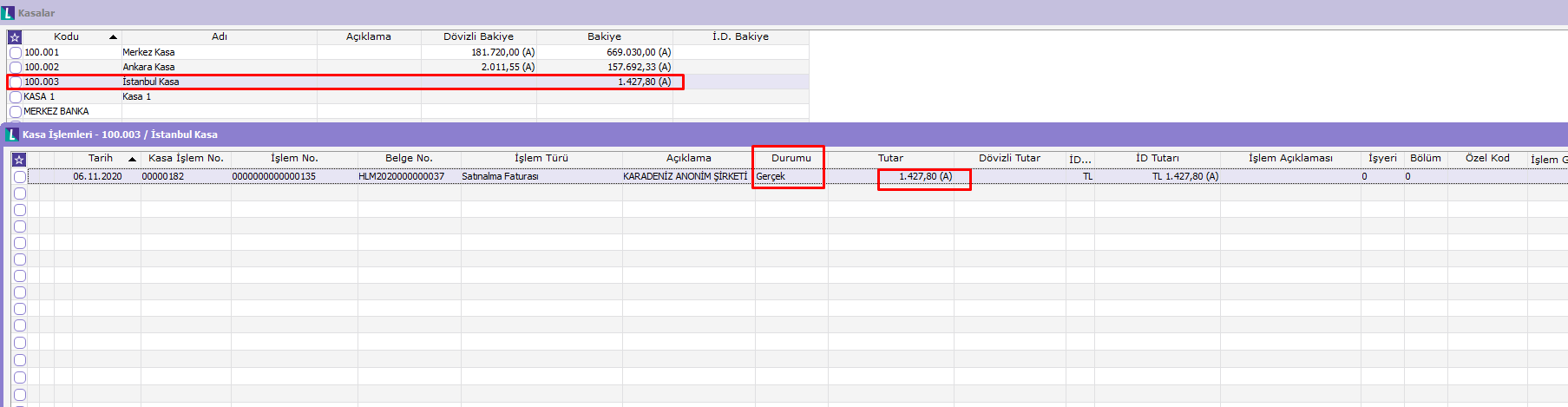Select the checkbox for 100.002 Ankara Kasa
This screenshot has width=1568, height=407.
tap(16, 68)
